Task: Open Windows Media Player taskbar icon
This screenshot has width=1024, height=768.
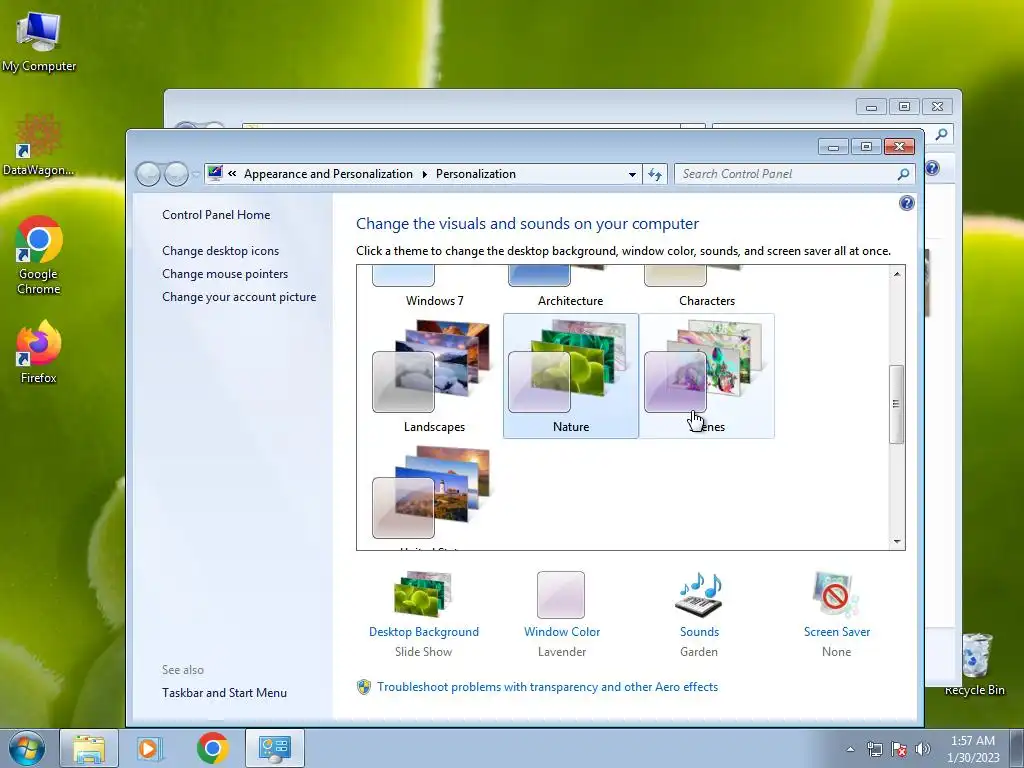Action: [150, 748]
